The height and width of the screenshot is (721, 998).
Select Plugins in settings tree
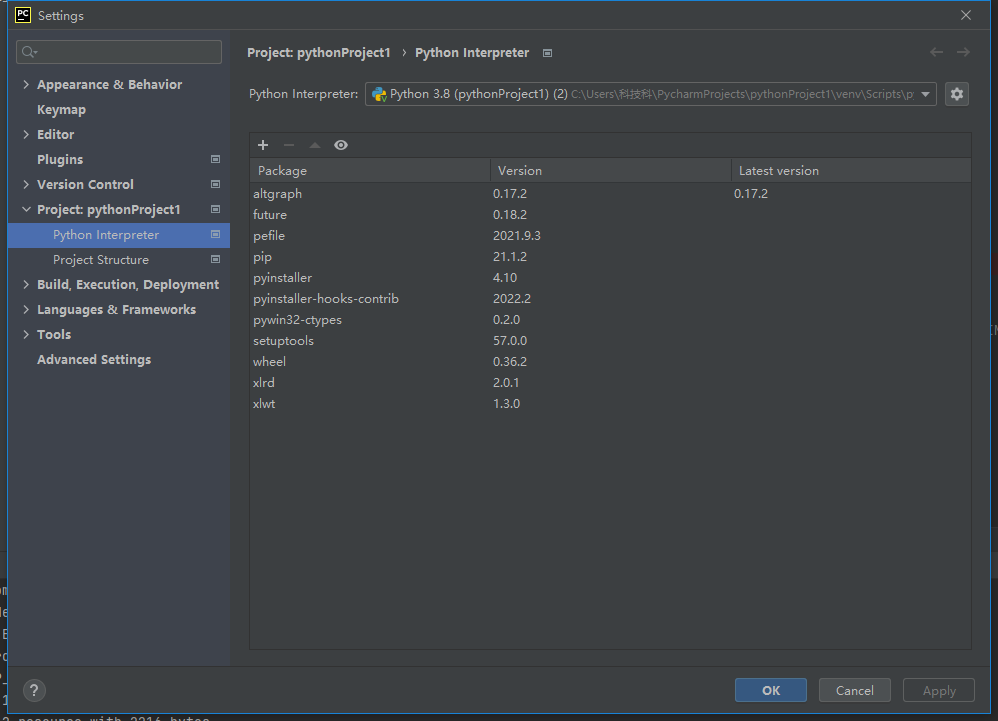60,159
